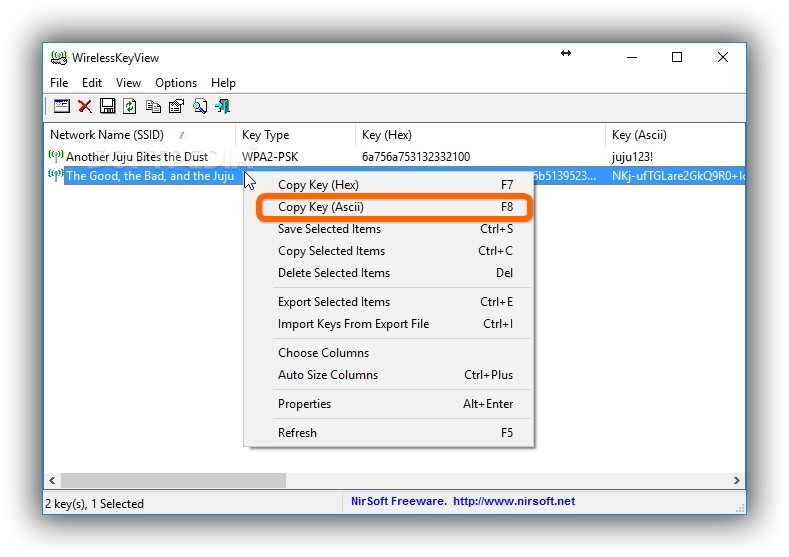Sort by Key (Ascii) column header
789x557 pixels.
(675, 135)
